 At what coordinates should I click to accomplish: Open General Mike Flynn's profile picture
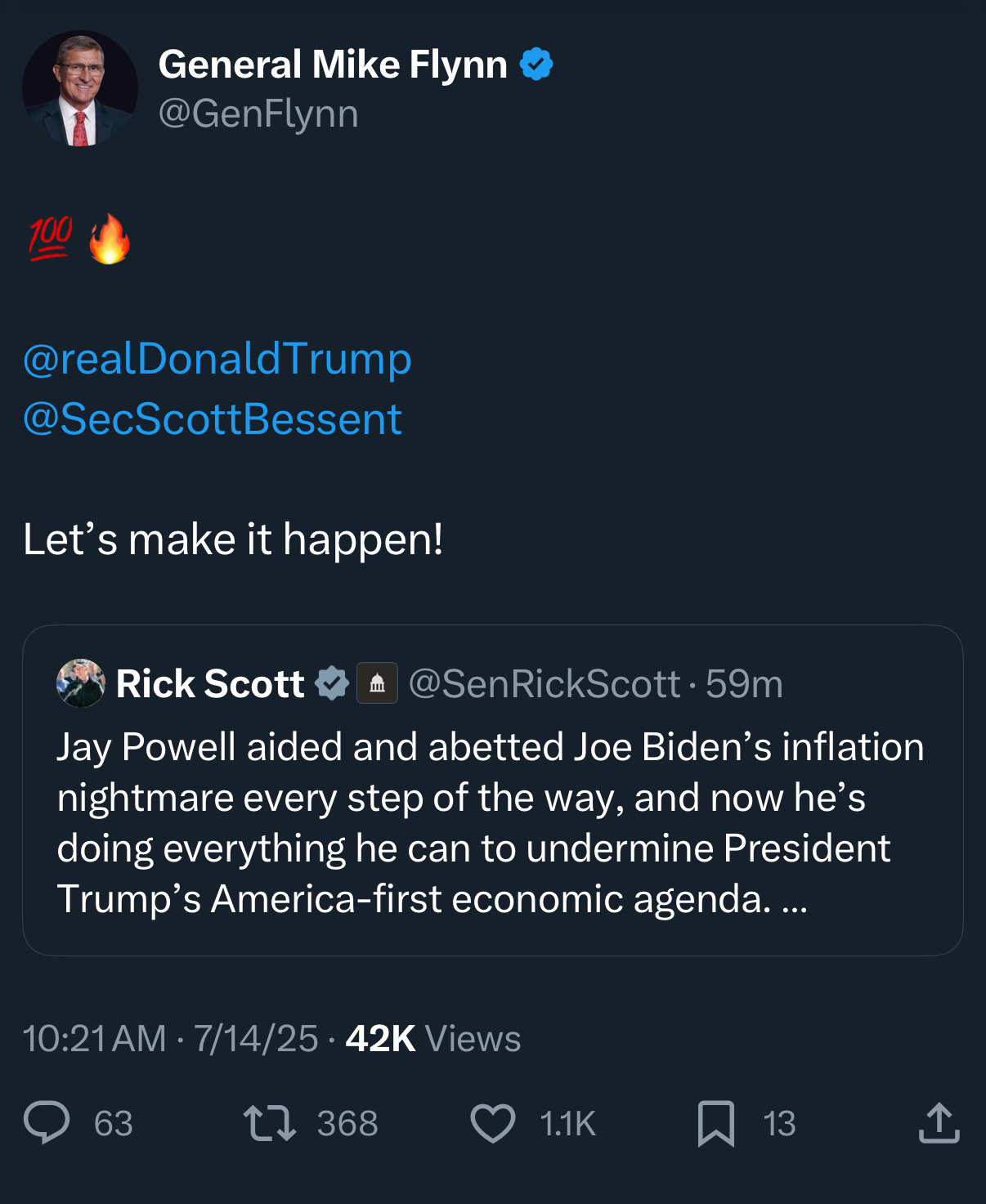click(80, 89)
